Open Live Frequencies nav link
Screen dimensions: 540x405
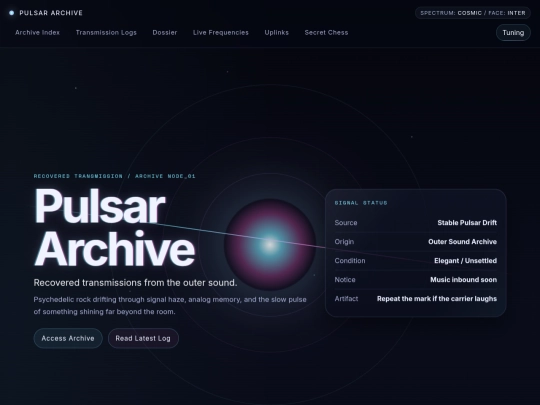(221, 33)
